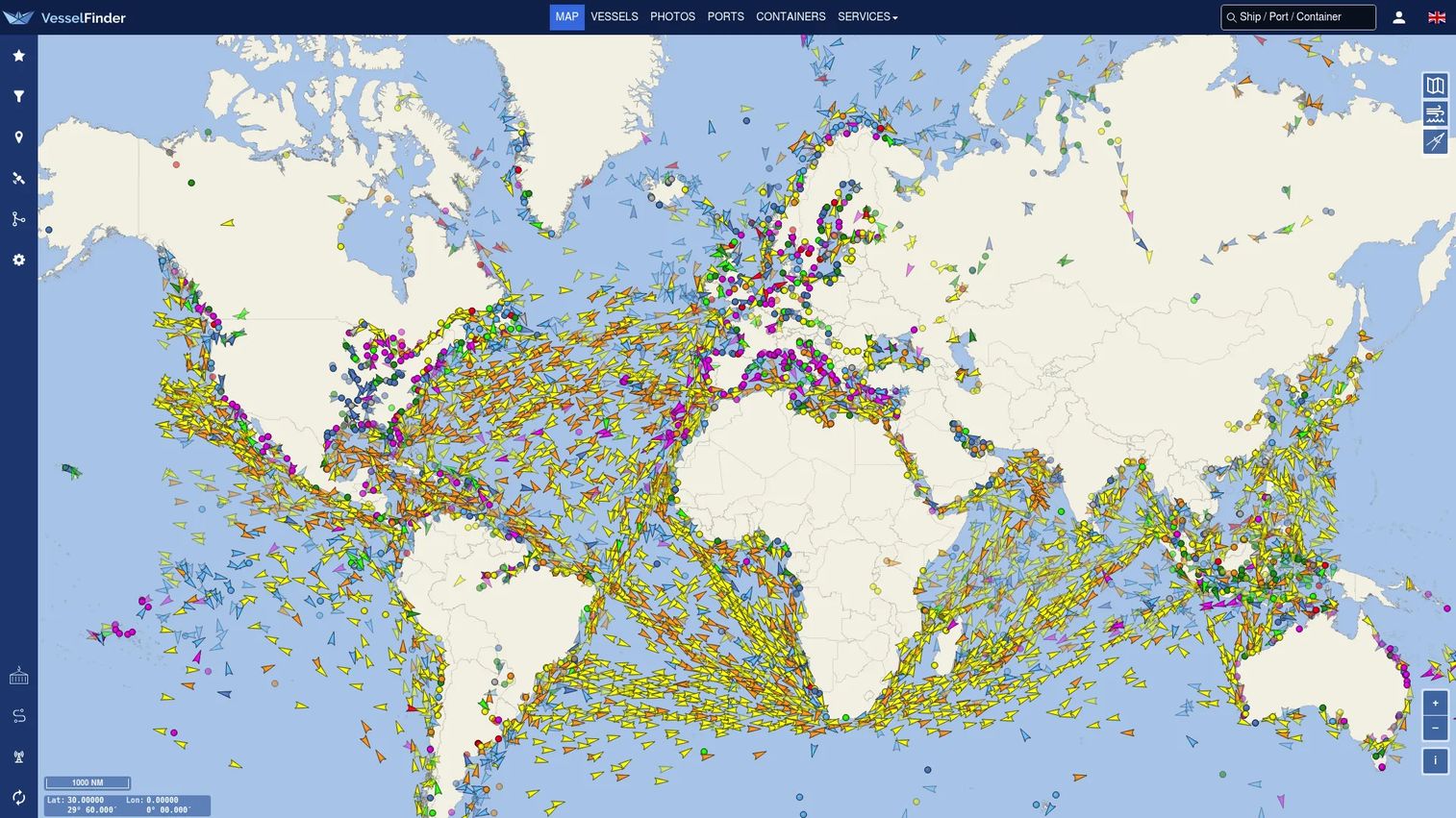The height and width of the screenshot is (818, 1456).
Task: Toggle the wind and waves weather layer
Action: coord(1435,113)
